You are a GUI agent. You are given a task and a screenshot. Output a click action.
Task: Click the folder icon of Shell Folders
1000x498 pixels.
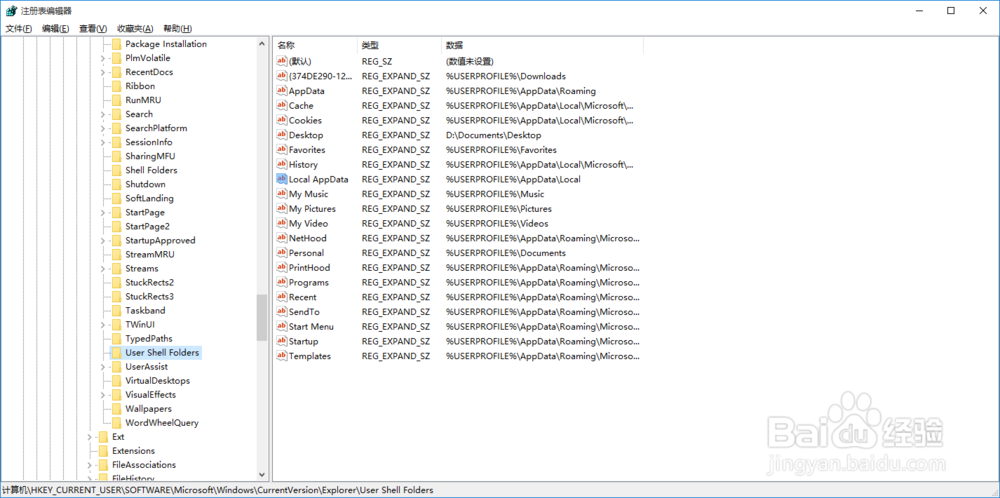pyautogui.click(x=116, y=170)
